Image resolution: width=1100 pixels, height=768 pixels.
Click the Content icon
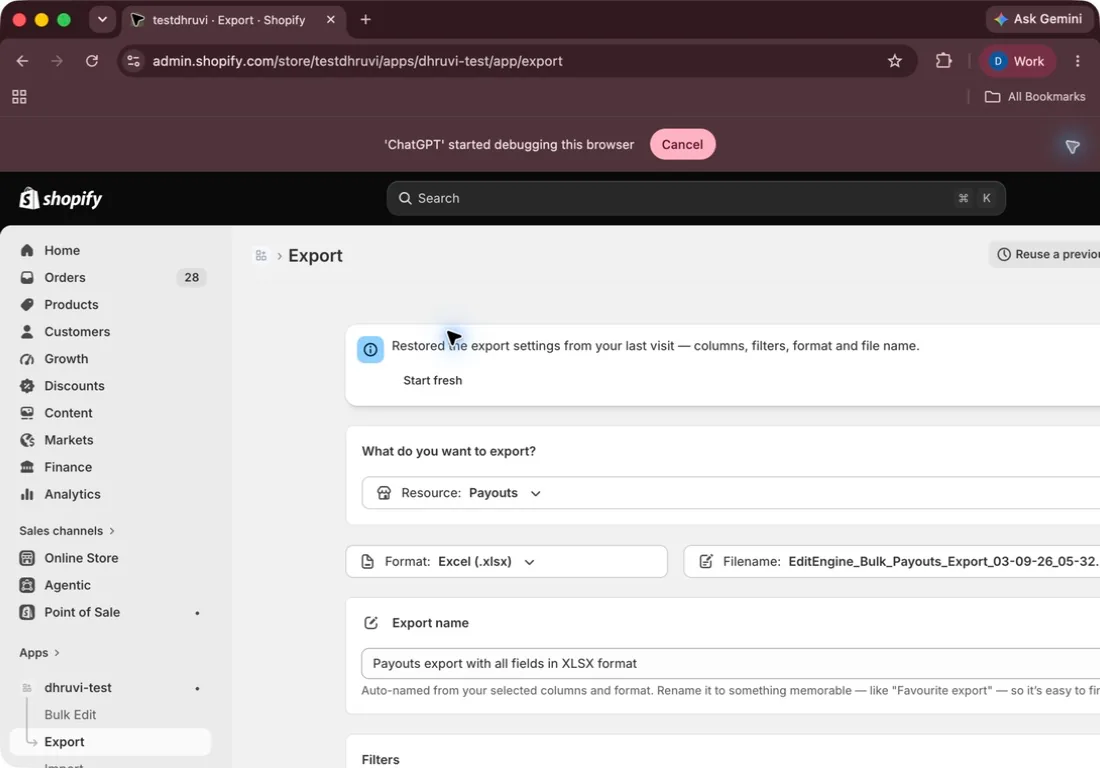coord(27,412)
